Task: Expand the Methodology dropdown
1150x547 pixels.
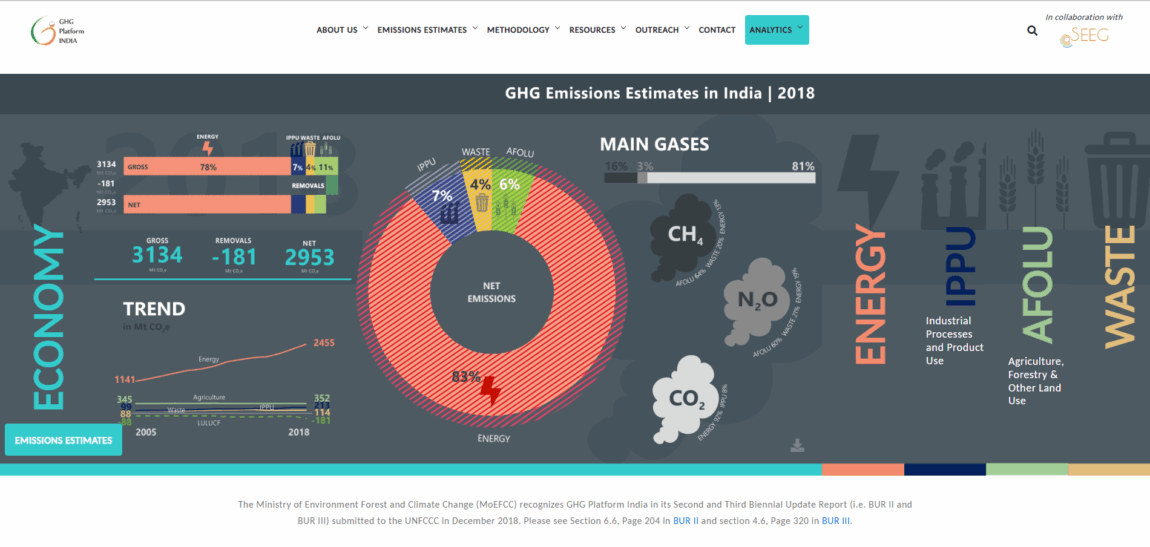Action: [x=523, y=30]
